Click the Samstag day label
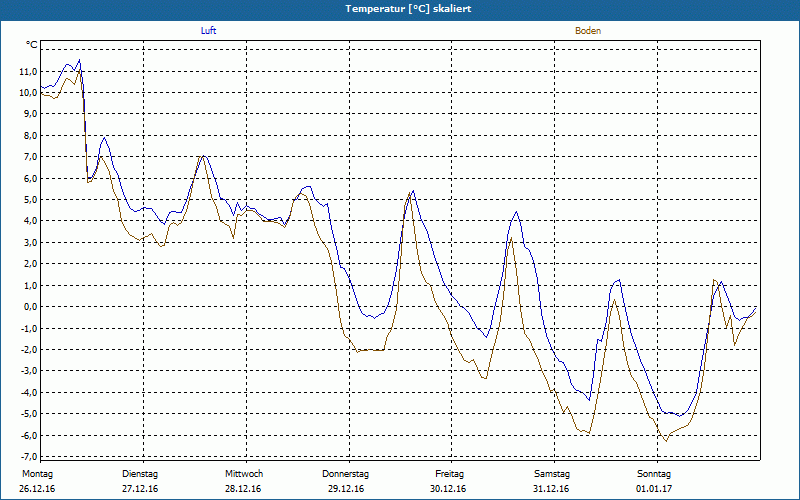 [x=552, y=474]
